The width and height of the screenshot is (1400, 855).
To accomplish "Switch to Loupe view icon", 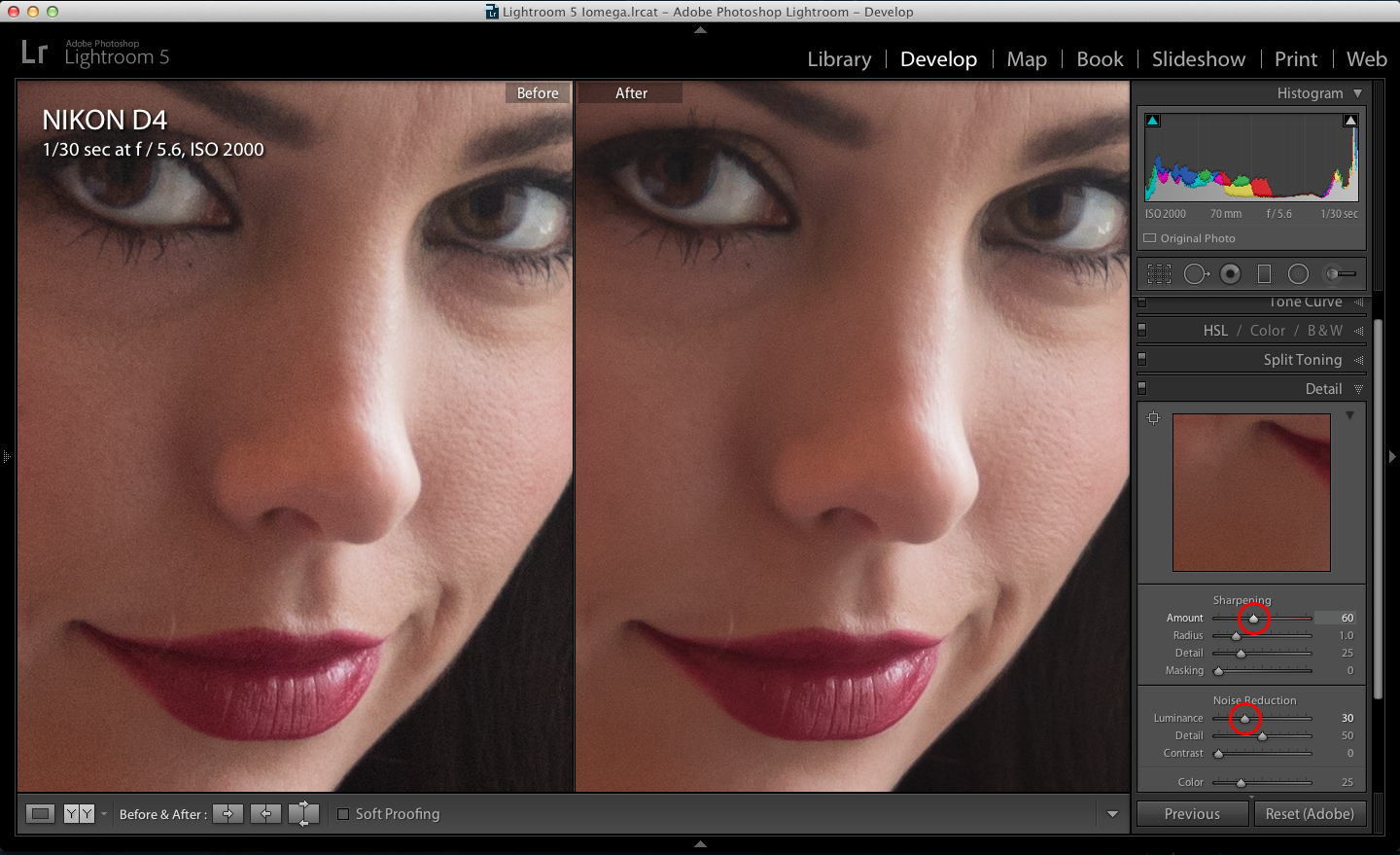I will tap(40, 814).
